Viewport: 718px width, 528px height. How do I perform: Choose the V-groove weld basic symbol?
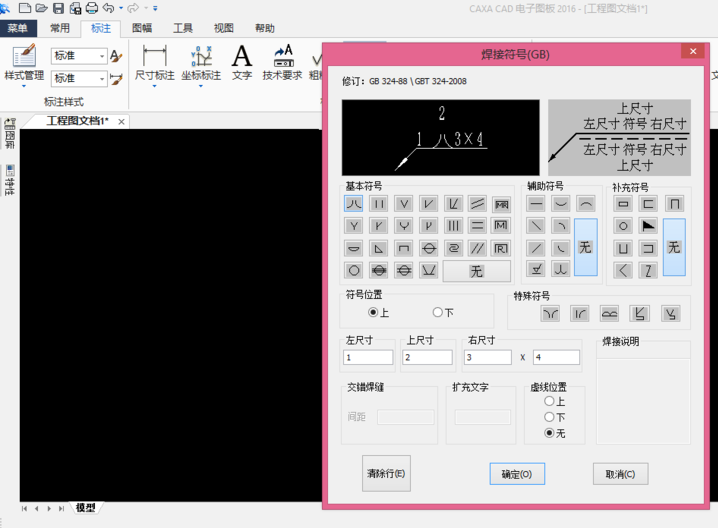coord(403,203)
